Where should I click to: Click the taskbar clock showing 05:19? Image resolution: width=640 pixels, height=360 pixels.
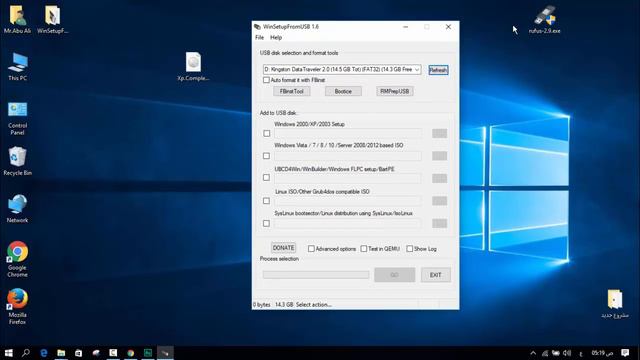(x=602, y=353)
